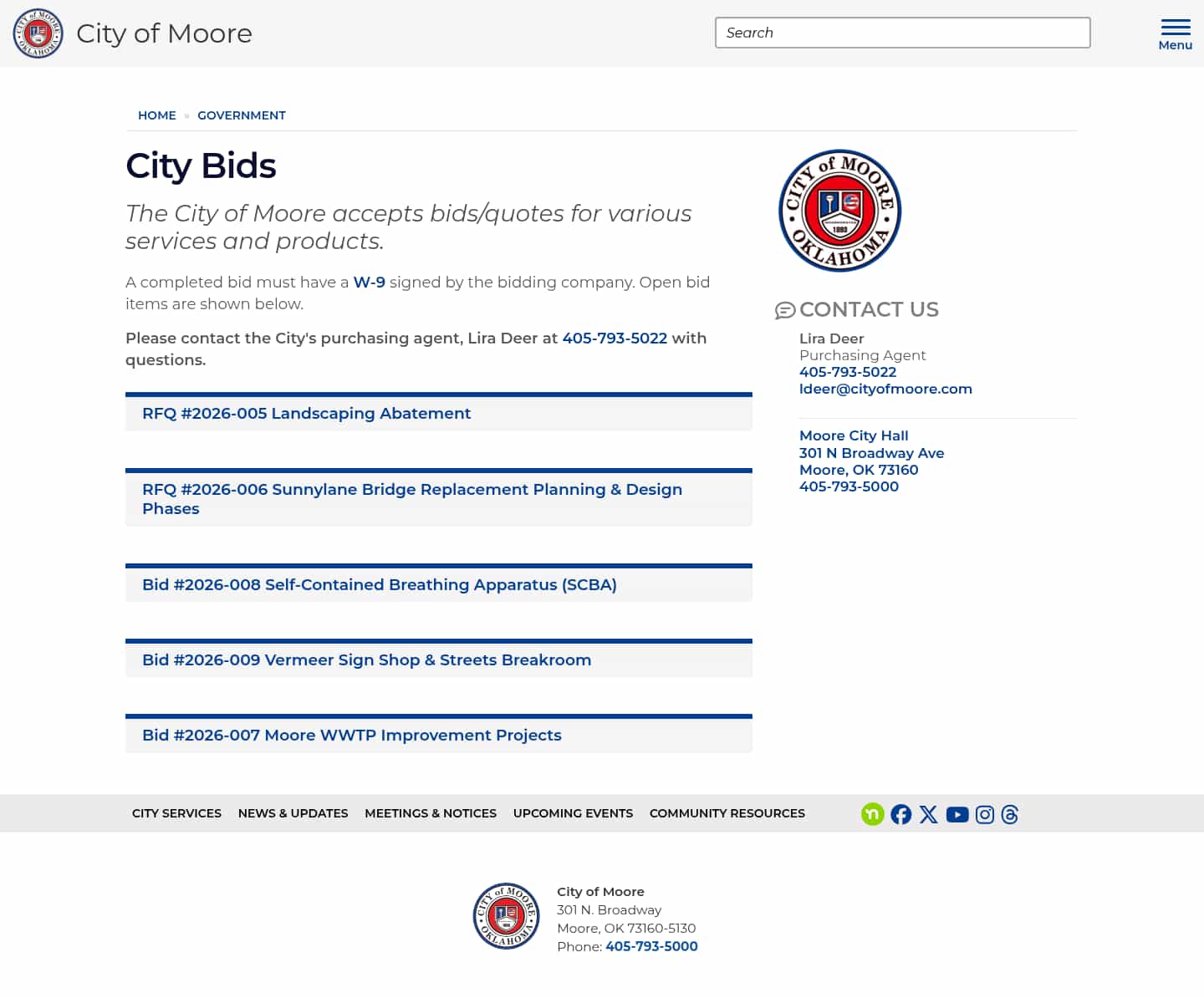Open Bid #2026-007 Moore WWTP Improvement Projects
Screen dimensions: 1204x998
(x=351, y=735)
